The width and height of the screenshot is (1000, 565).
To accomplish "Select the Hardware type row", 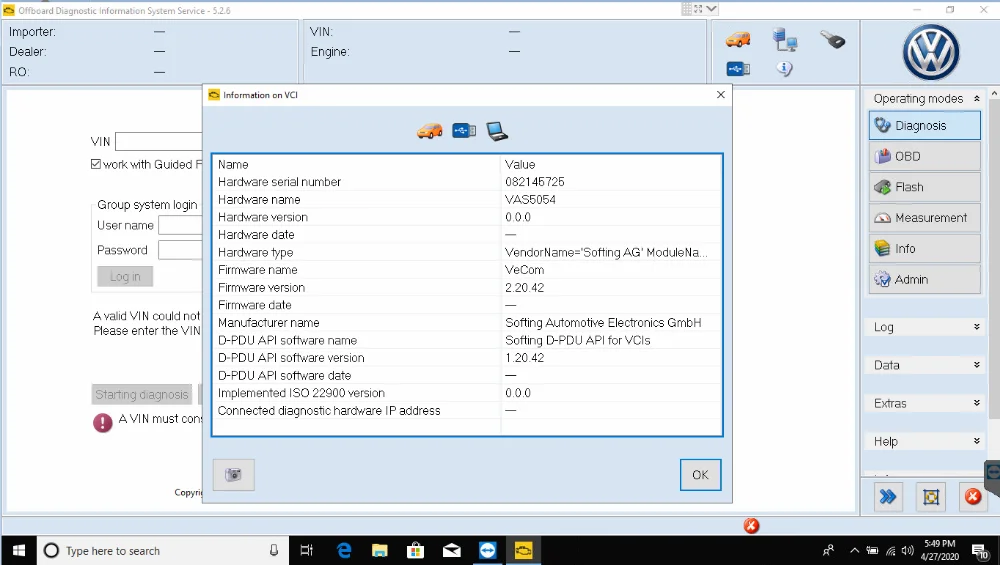I will coord(467,253).
